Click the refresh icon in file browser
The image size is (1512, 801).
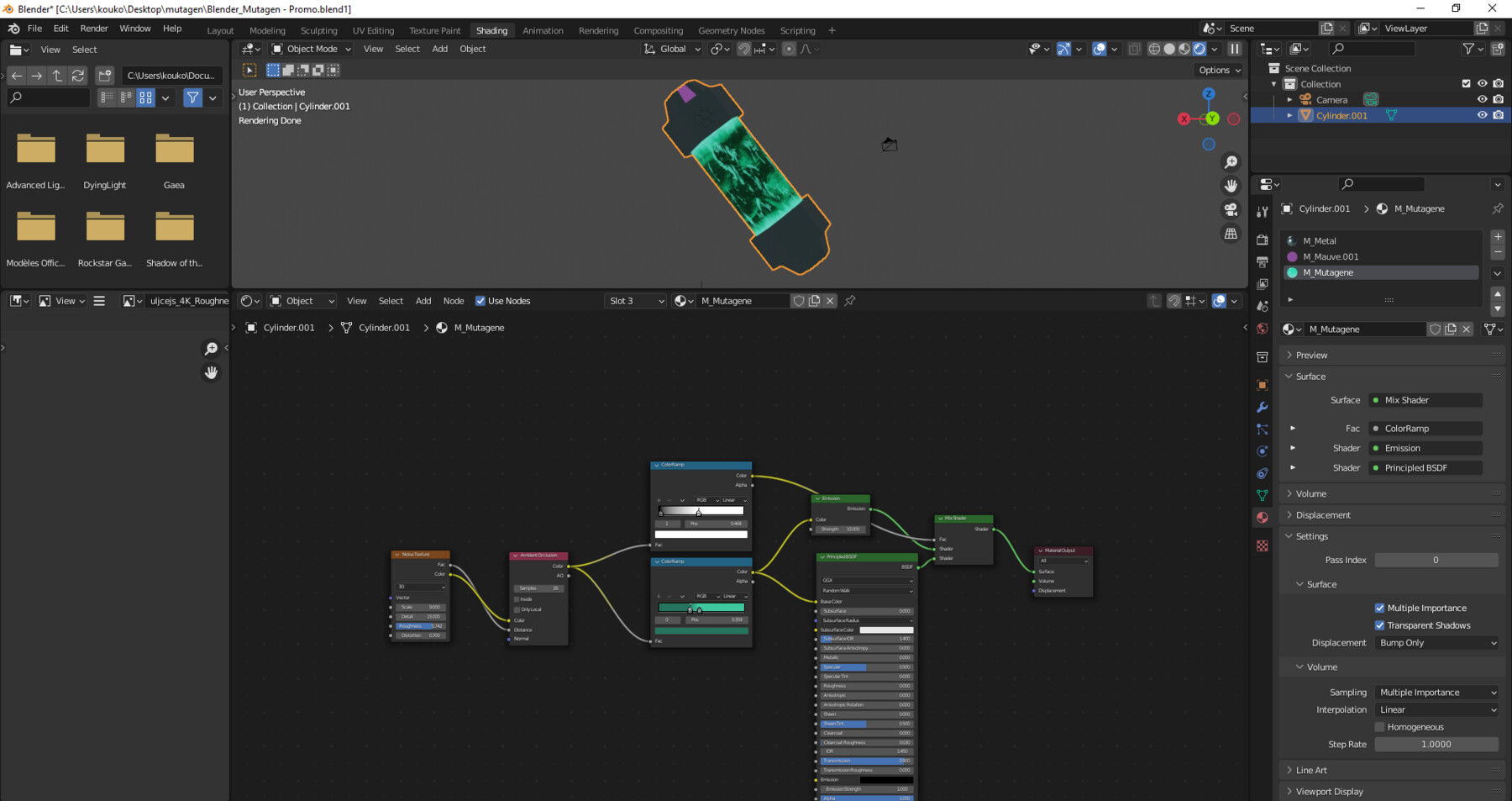coord(78,76)
